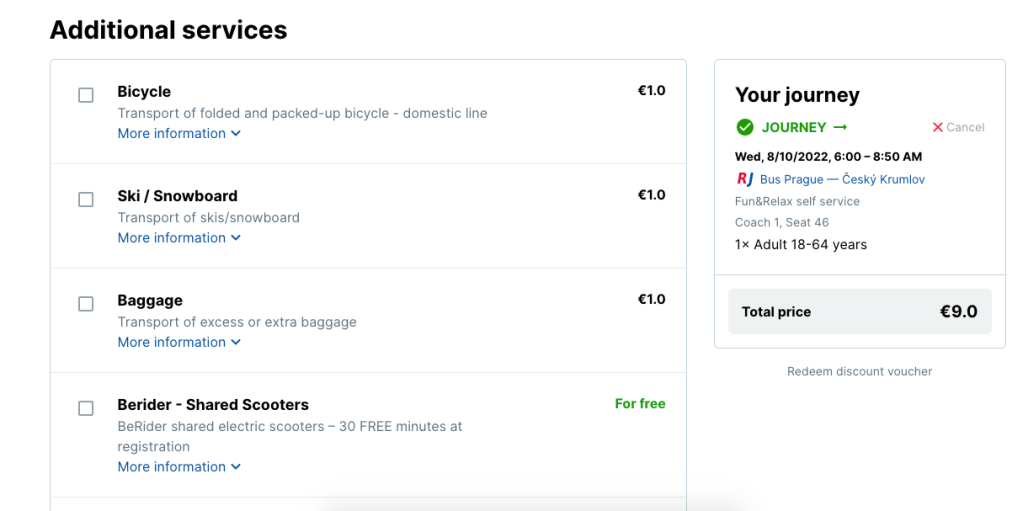Image resolution: width=1023 pixels, height=511 pixels.
Task: Click the green journey checkmark icon
Action: (745, 127)
